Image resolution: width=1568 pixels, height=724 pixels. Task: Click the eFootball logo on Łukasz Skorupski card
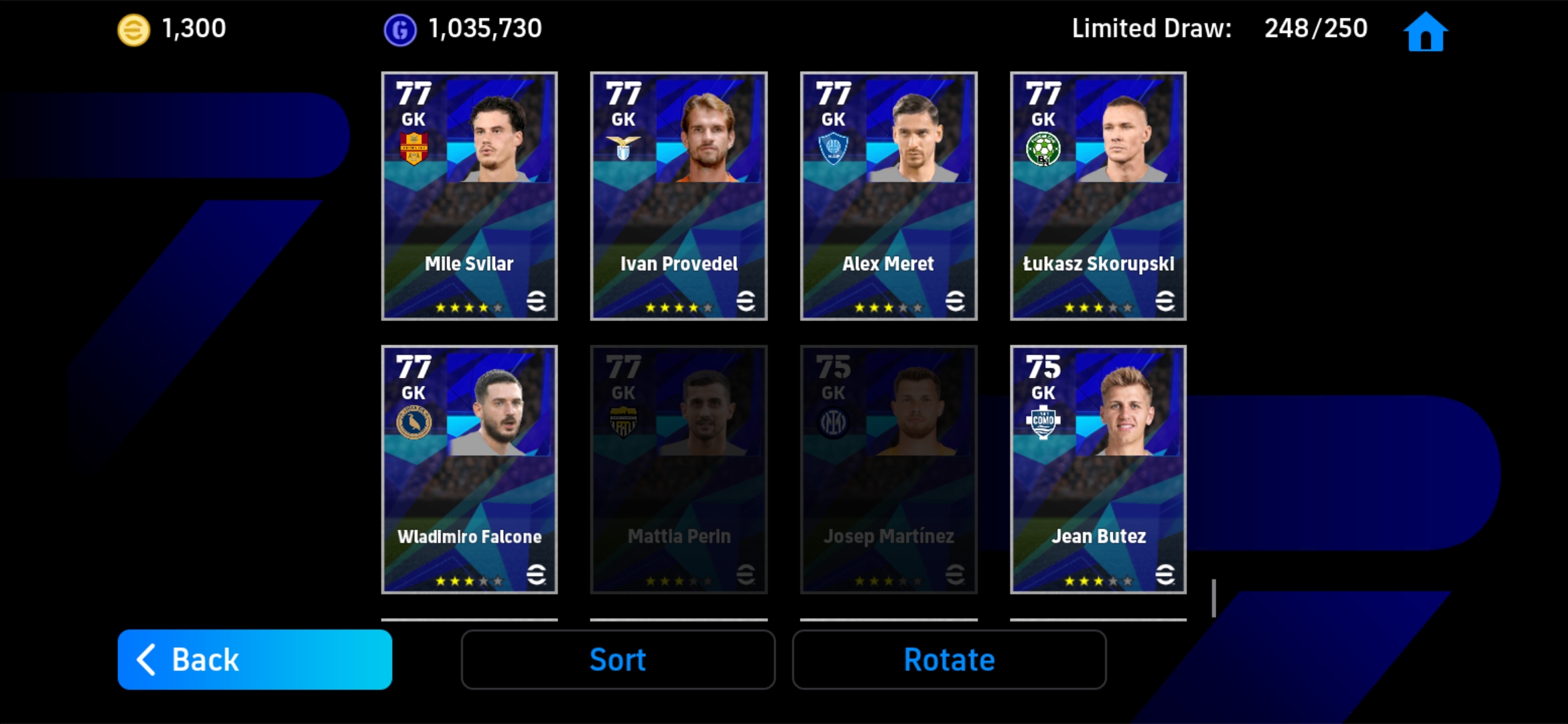tap(1165, 301)
